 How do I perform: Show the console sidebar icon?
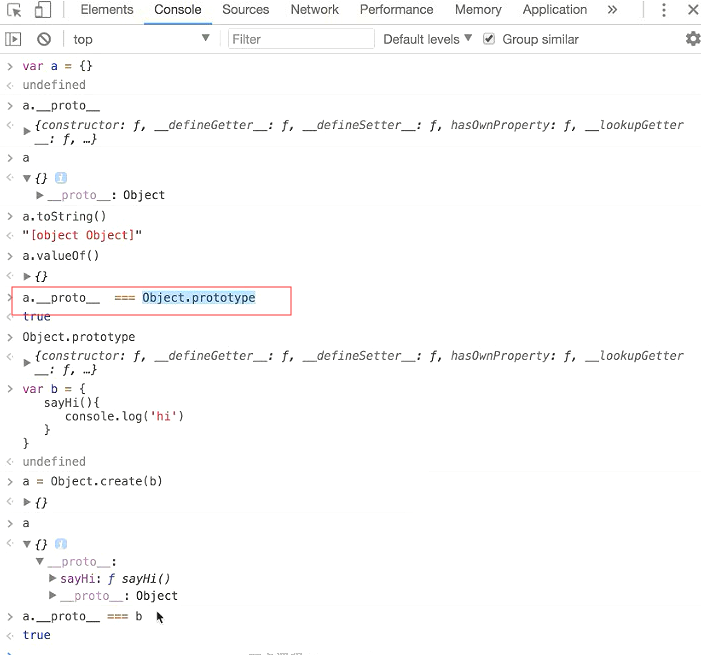13,39
